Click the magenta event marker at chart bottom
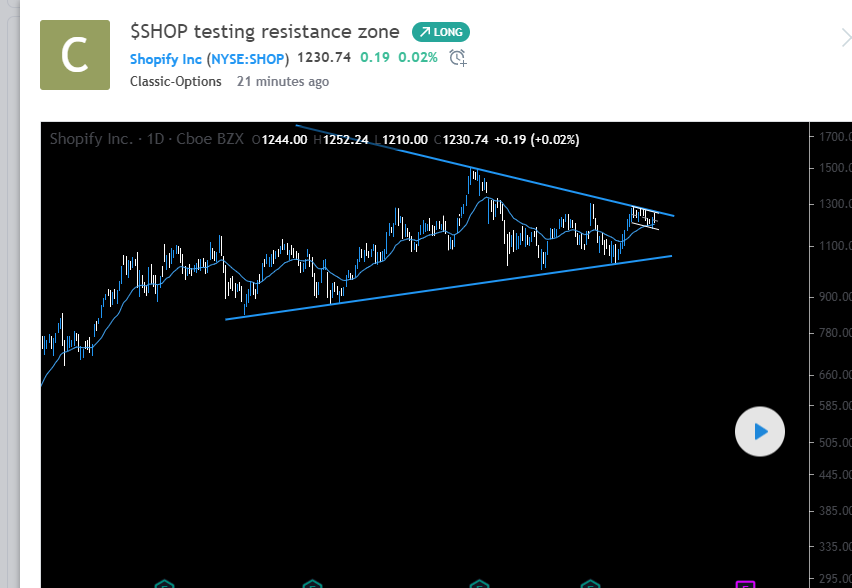The width and height of the screenshot is (852, 588). 745,584
